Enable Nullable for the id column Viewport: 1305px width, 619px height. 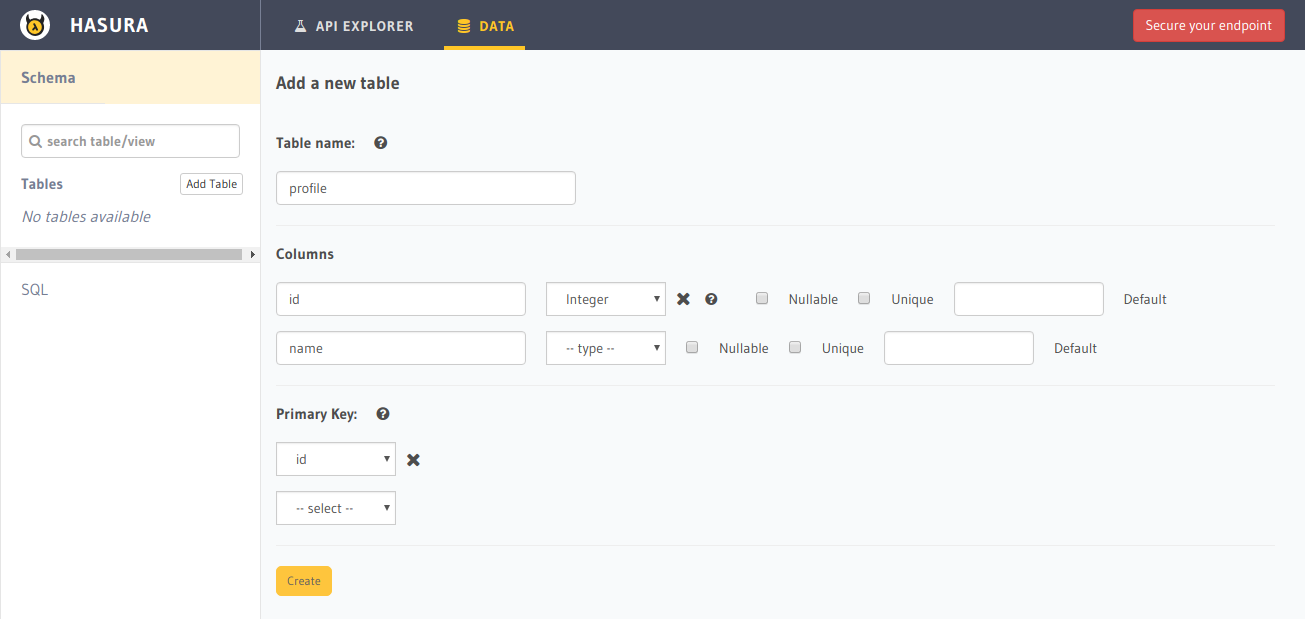(762, 298)
